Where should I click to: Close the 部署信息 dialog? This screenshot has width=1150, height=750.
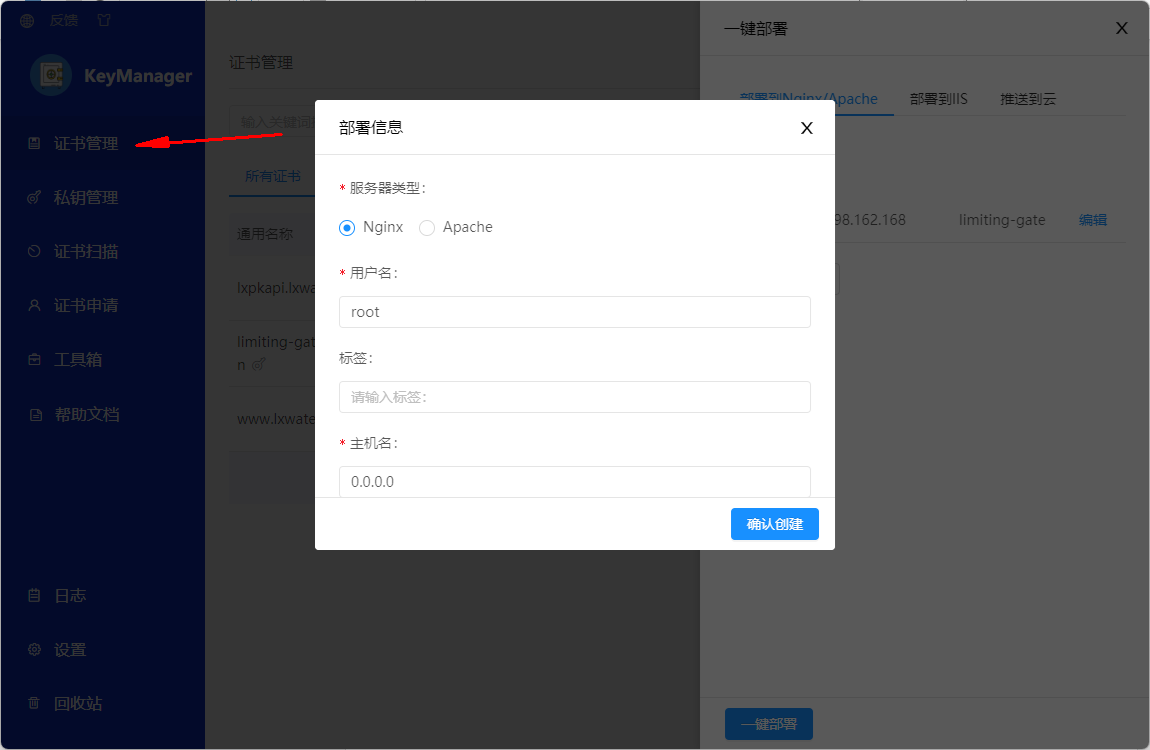[807, 128]
